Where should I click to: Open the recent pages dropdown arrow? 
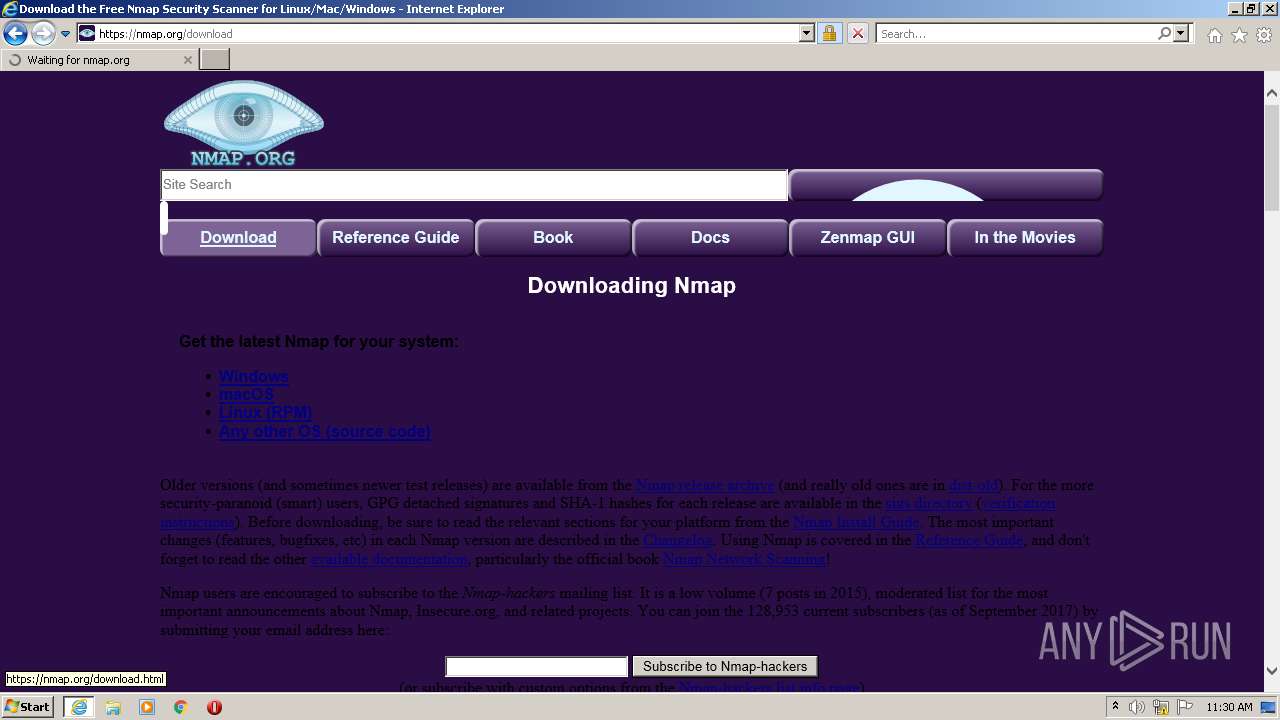click(x=65, y=34)
